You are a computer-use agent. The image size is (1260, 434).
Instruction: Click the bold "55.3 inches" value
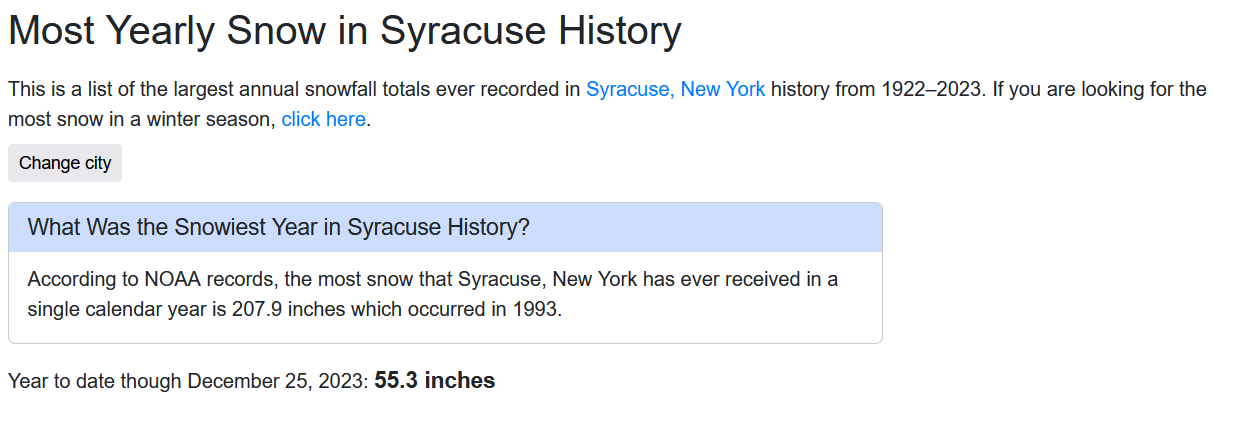click(434, 381)
